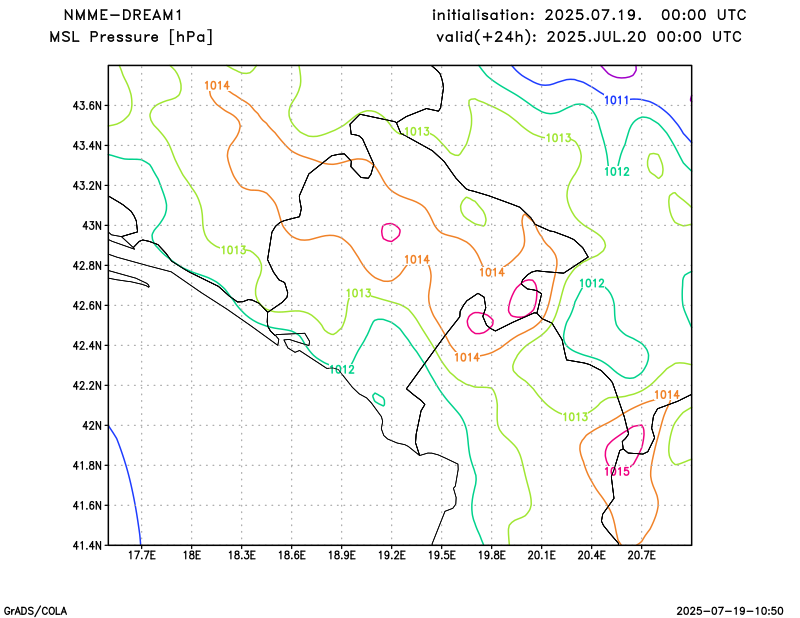Select the MSL Pressure [hPa] subtitle
Viewport: 800px width, 618px height.
tap(131, 37)
